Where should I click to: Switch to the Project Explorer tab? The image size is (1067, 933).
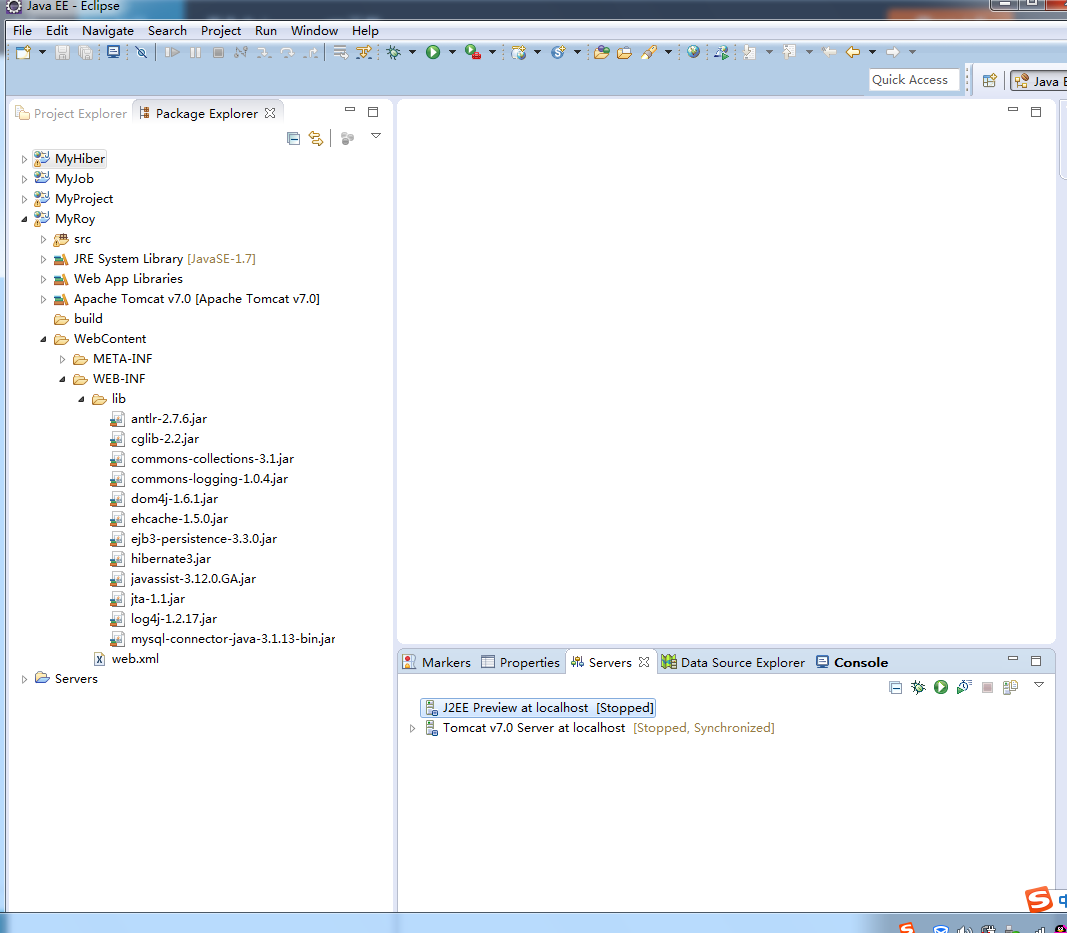[x=71, y=114]
